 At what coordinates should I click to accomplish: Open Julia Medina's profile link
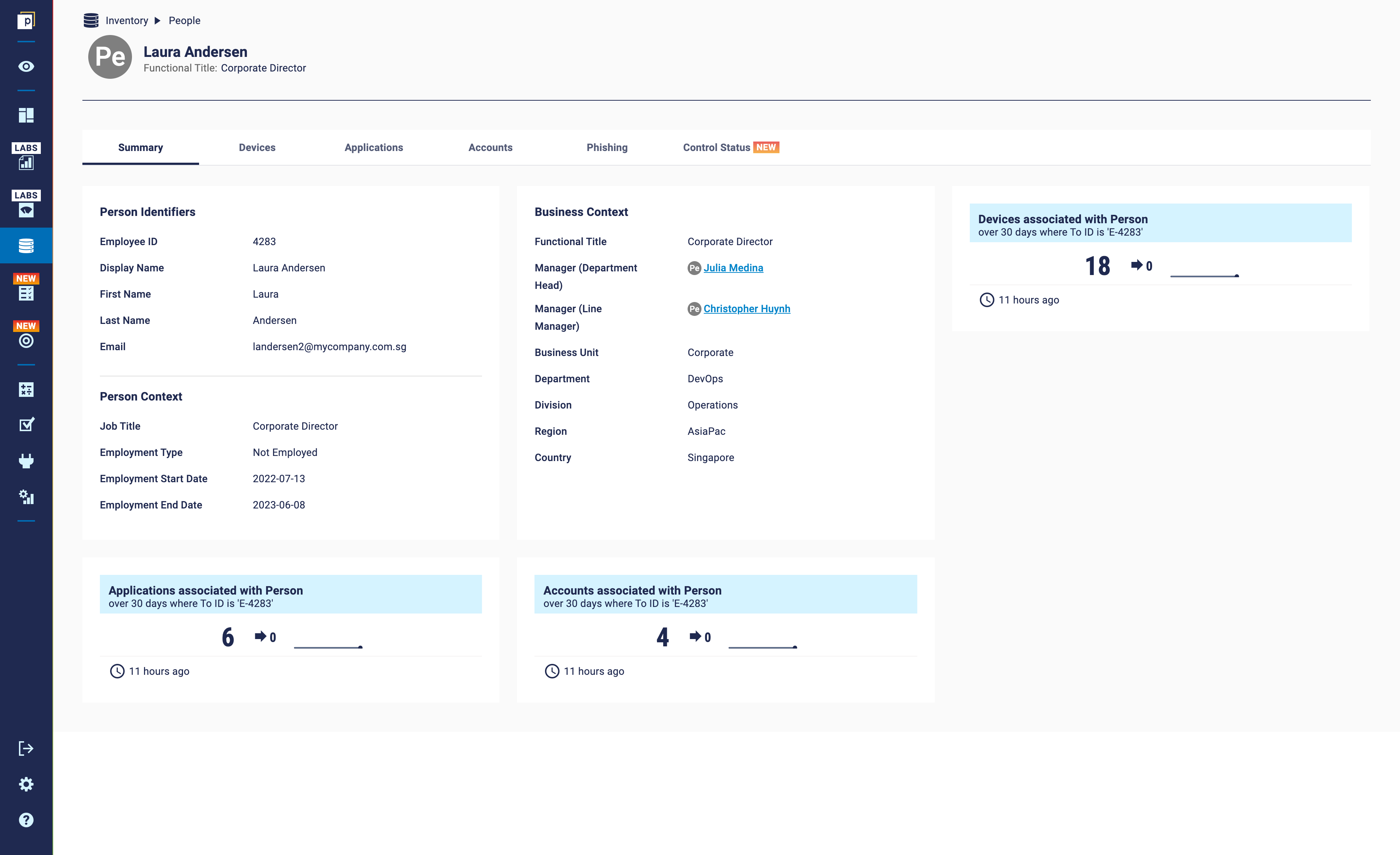tap(733, 268)
